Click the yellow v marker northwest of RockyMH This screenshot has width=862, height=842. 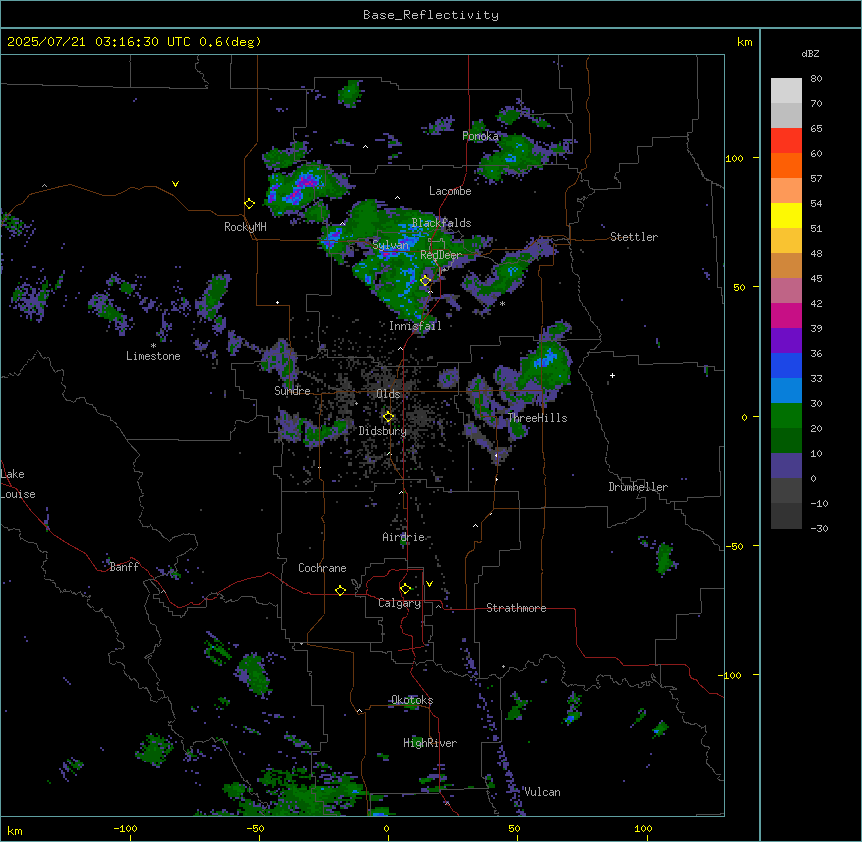pos(175,184)
